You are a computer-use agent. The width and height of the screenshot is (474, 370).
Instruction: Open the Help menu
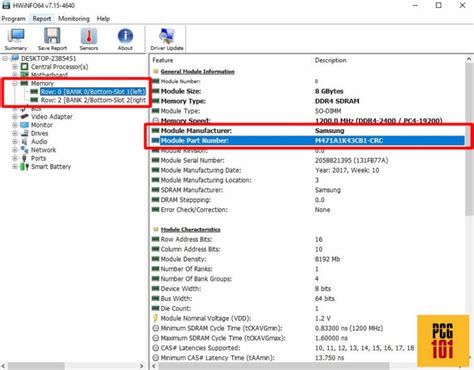coord(103,19)
